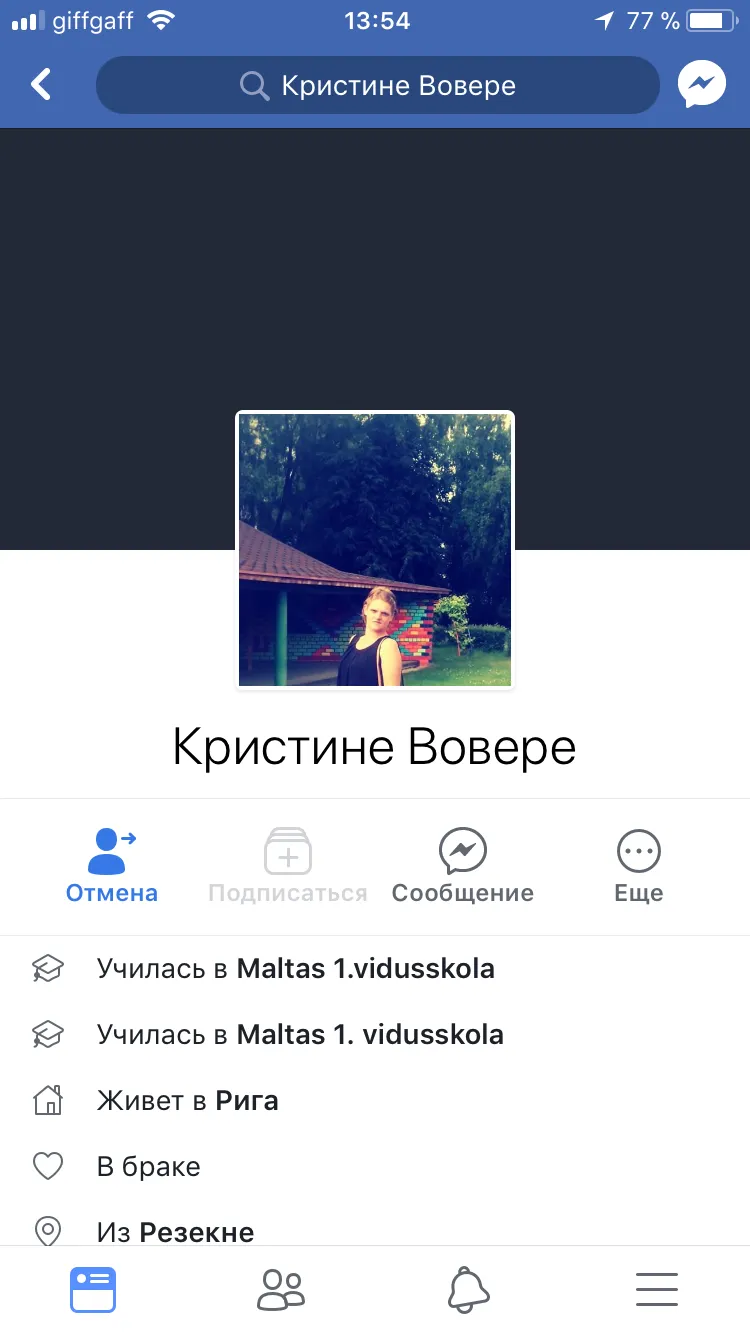Open the Еще more options menu

(639, 852)
